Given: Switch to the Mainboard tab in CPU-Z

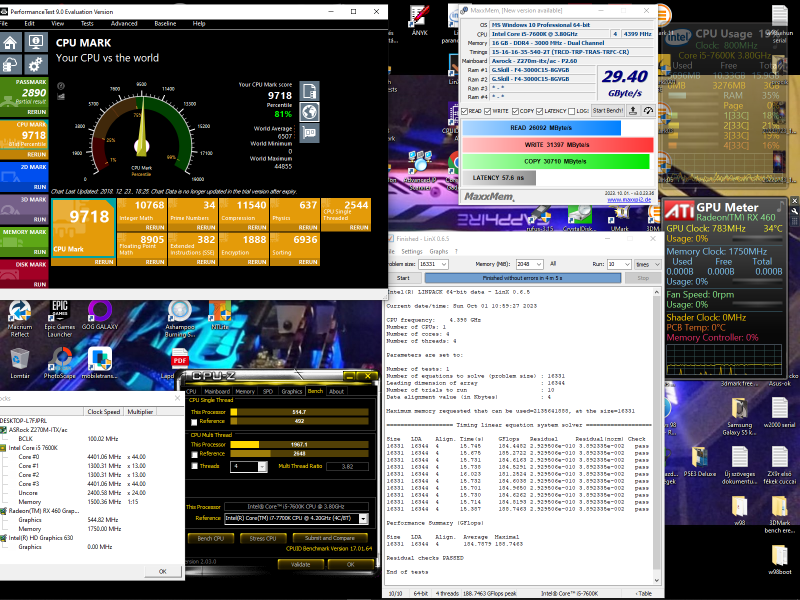Looking at the screenshot, I should pyautogui.click(x=217, y=391).
